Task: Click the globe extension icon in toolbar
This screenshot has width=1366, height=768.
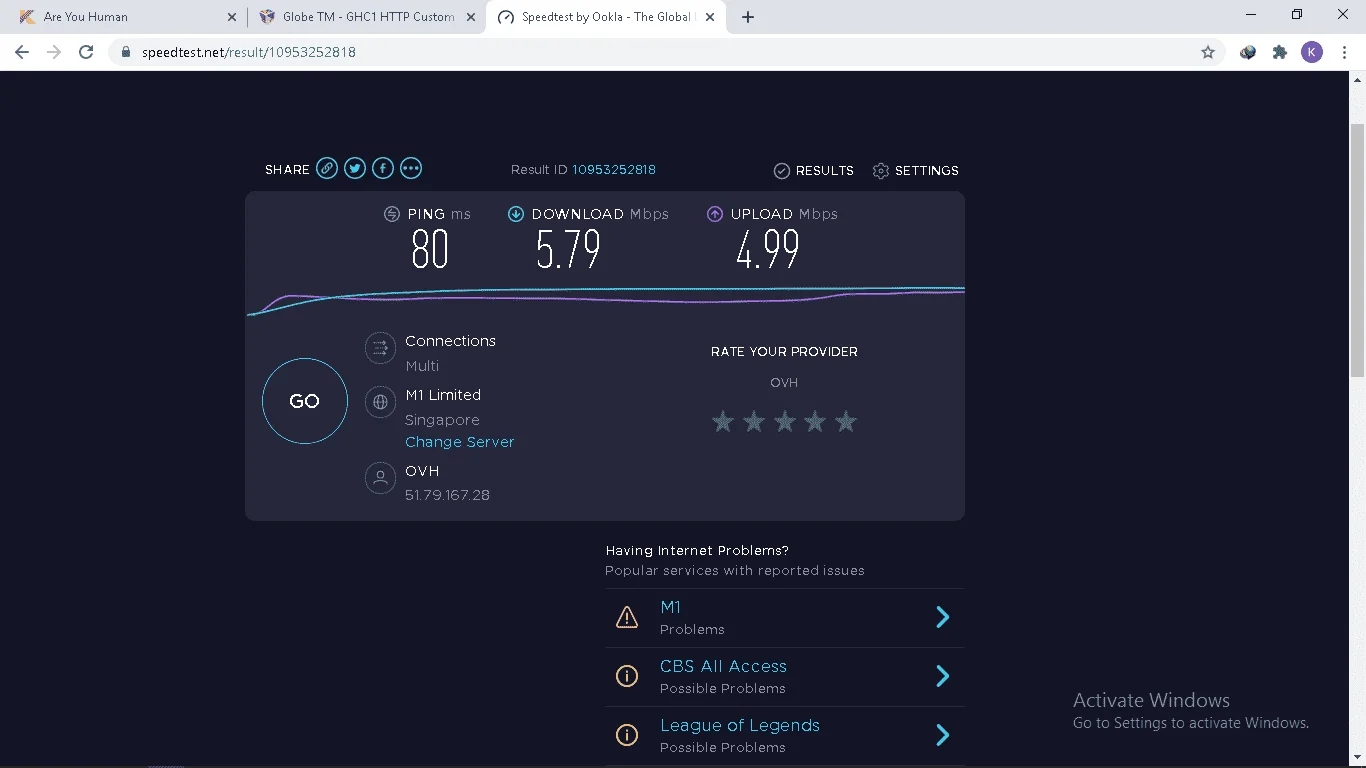Action: [1248, 52]
